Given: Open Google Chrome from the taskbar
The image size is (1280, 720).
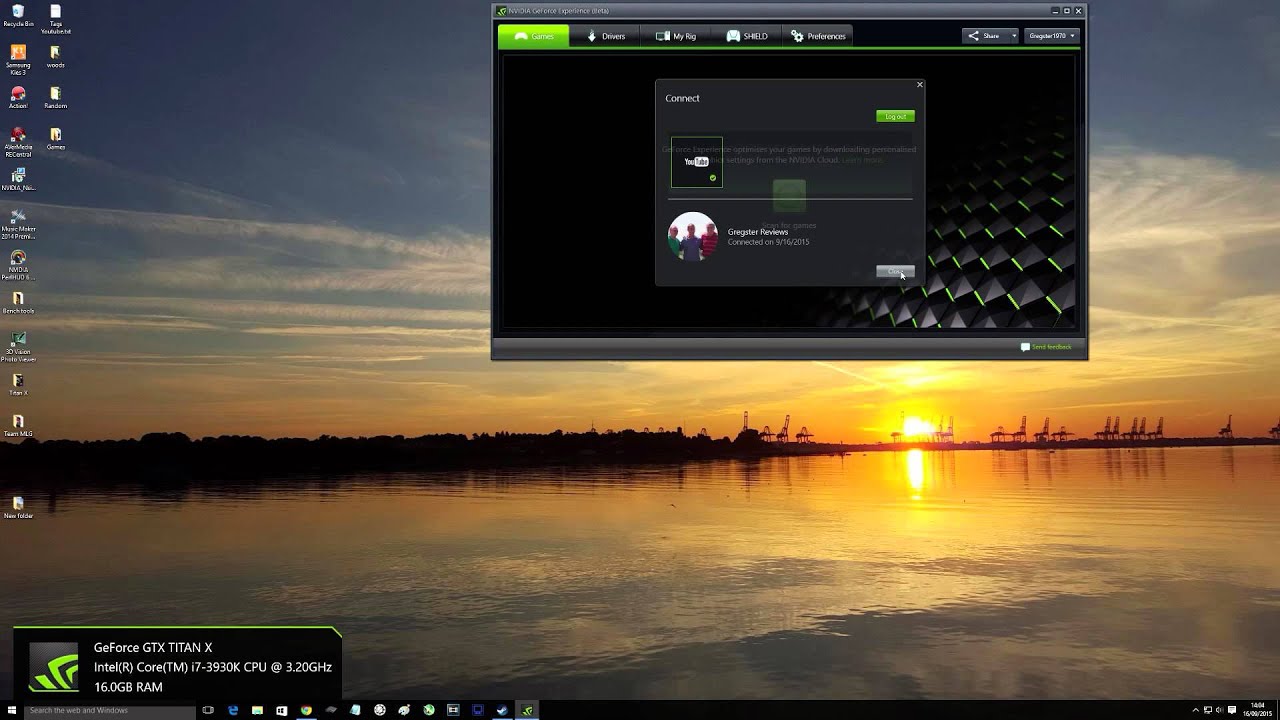Looking at the screenshot, I should click(306, 710).
